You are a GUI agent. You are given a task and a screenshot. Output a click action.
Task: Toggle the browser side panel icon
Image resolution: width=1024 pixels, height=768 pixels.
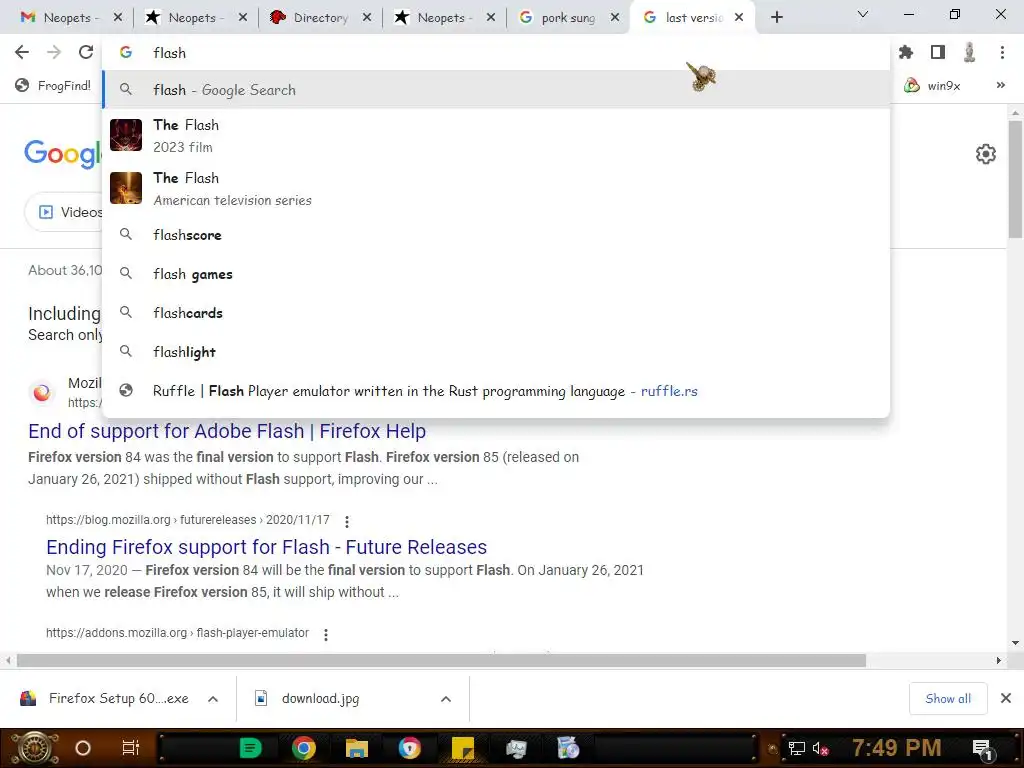click(938, 52)
